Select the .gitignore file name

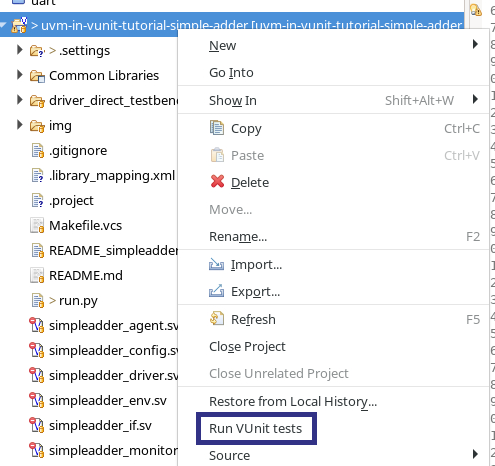tap(78, 151)
